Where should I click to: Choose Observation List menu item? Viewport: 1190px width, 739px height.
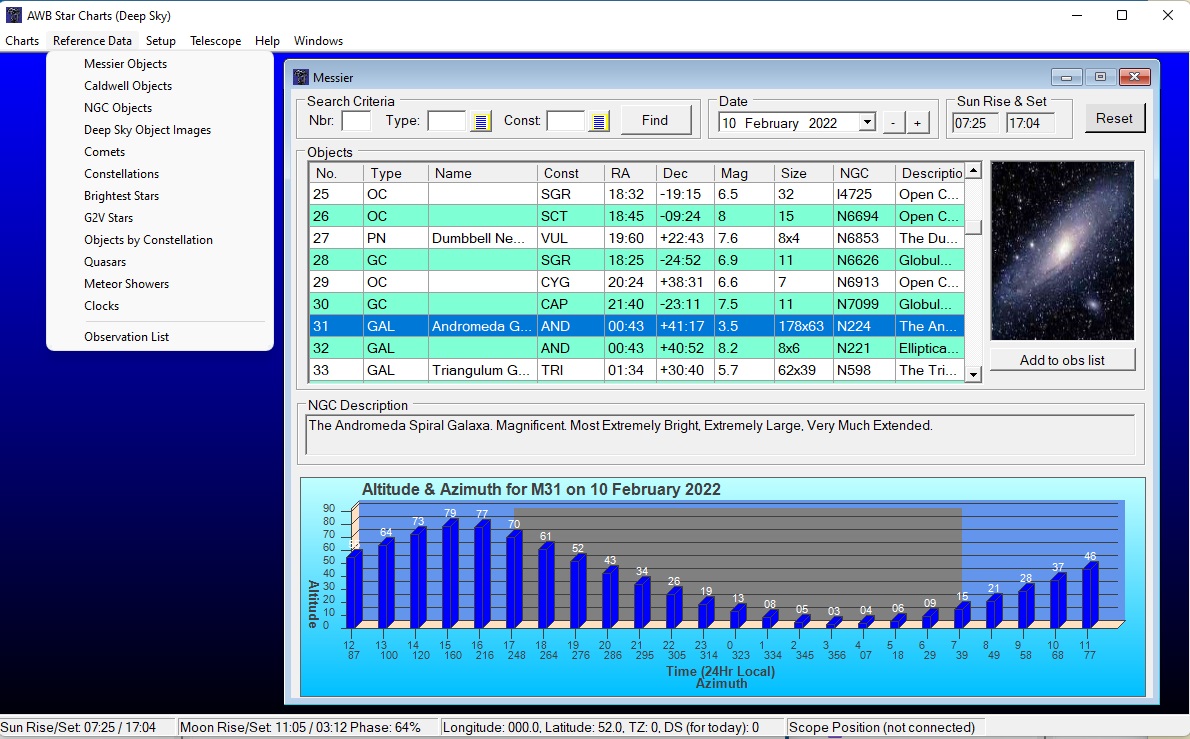[x=126, y=337]
